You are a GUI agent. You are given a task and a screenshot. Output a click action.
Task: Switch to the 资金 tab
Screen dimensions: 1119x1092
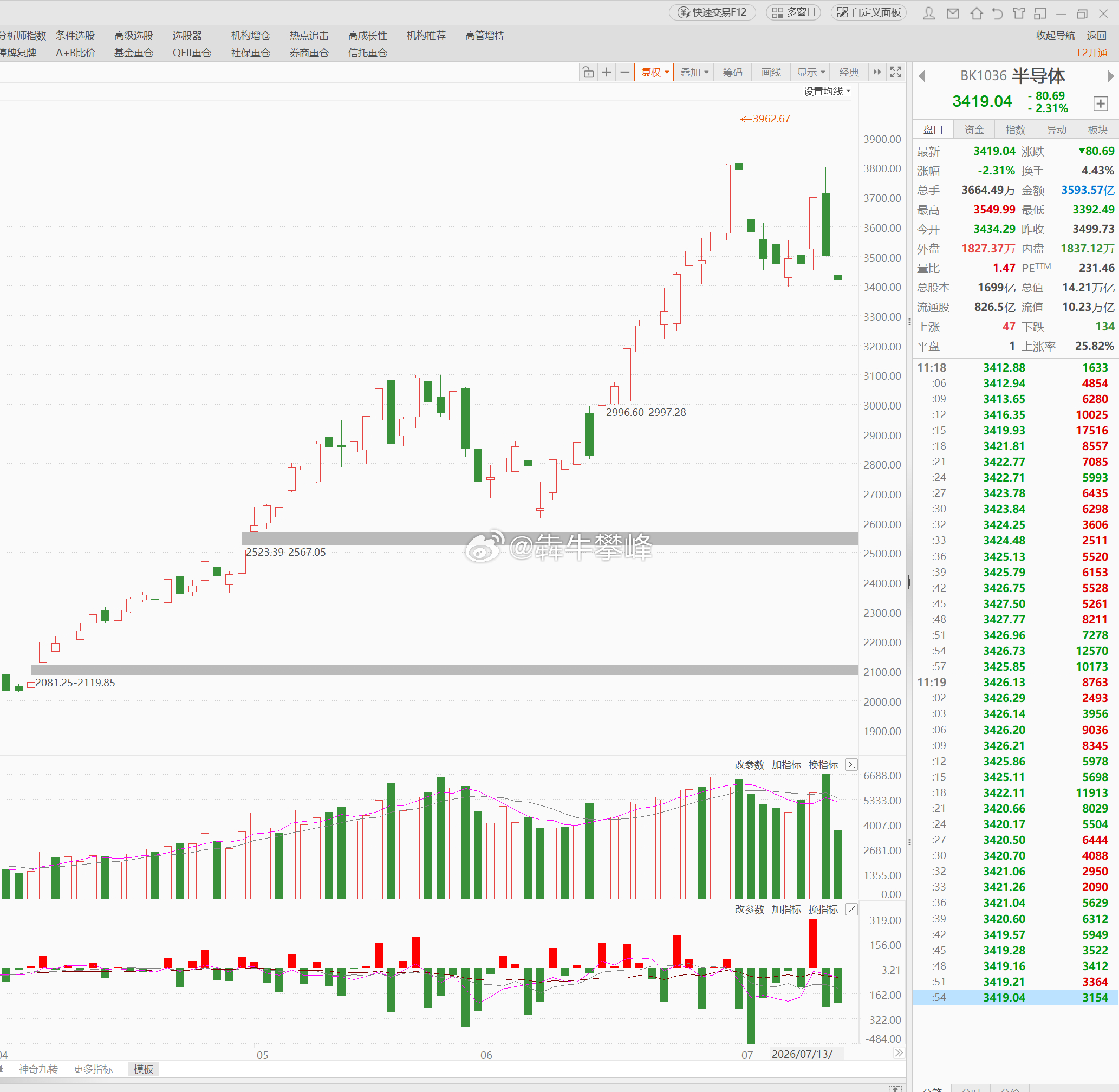[x=974, y=129]
